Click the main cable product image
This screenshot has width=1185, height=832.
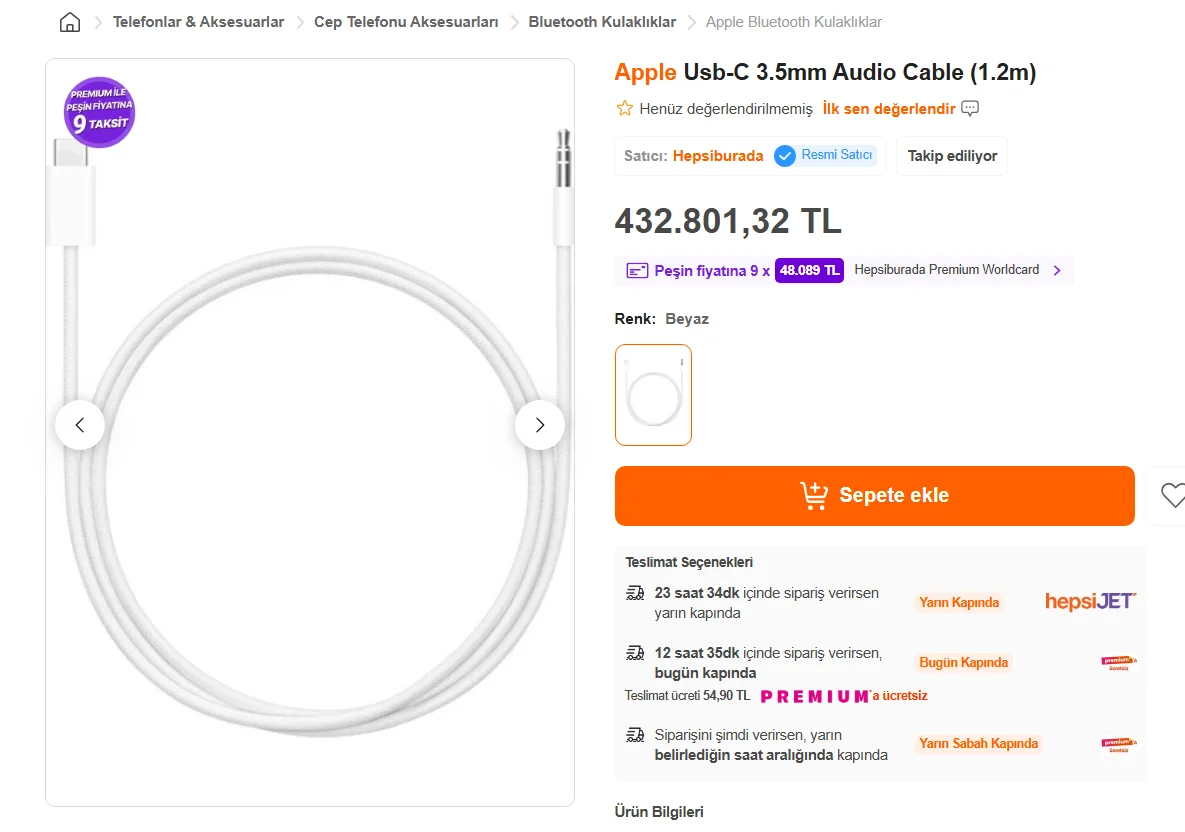coord(310,500)
